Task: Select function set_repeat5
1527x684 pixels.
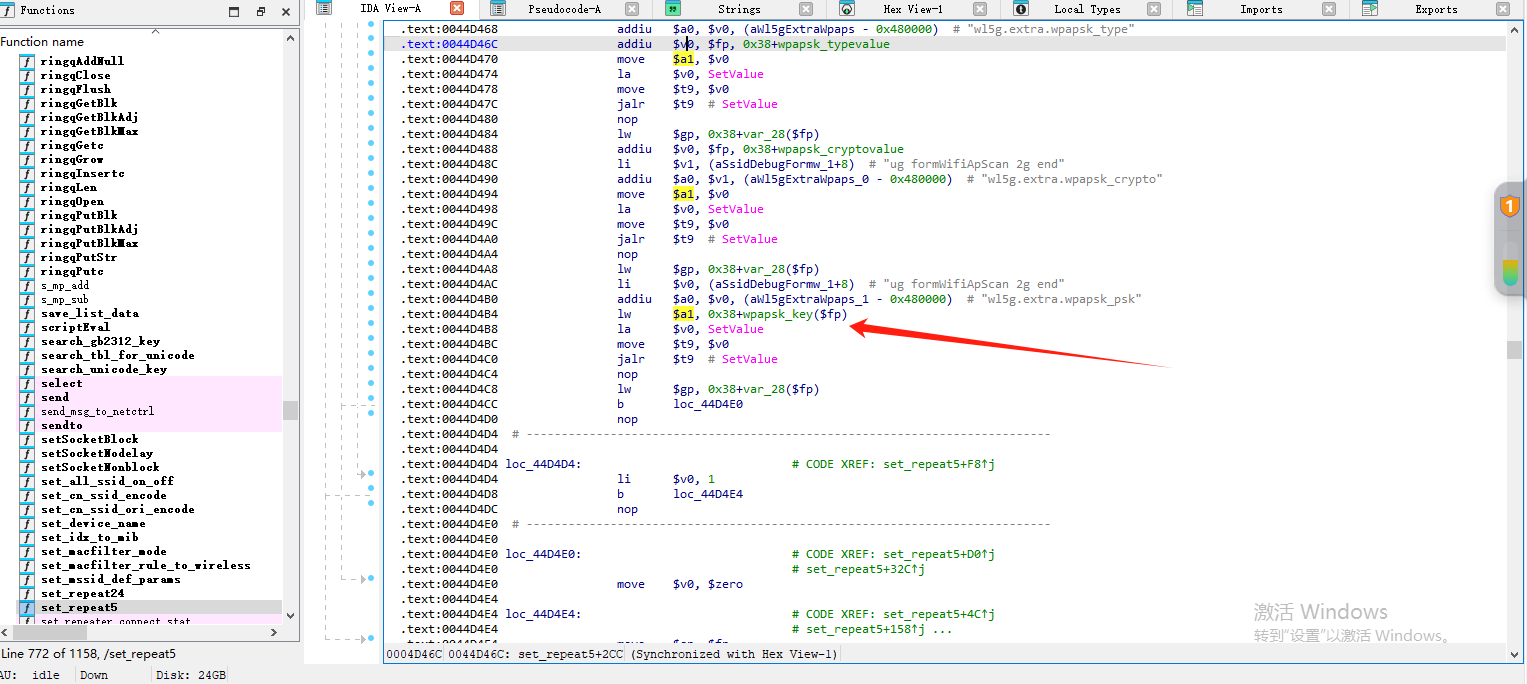Action: pyautogui.click(x=79, y=607)
